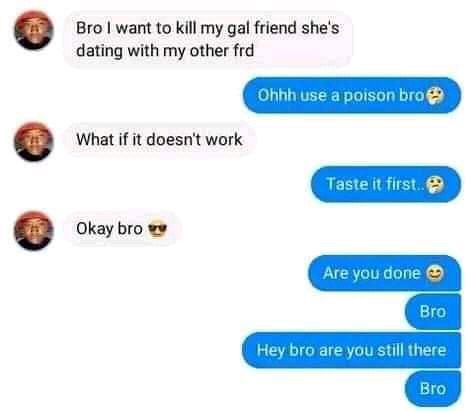Click sunglasses emoji in "Okay bro" message

pos(157,229)
